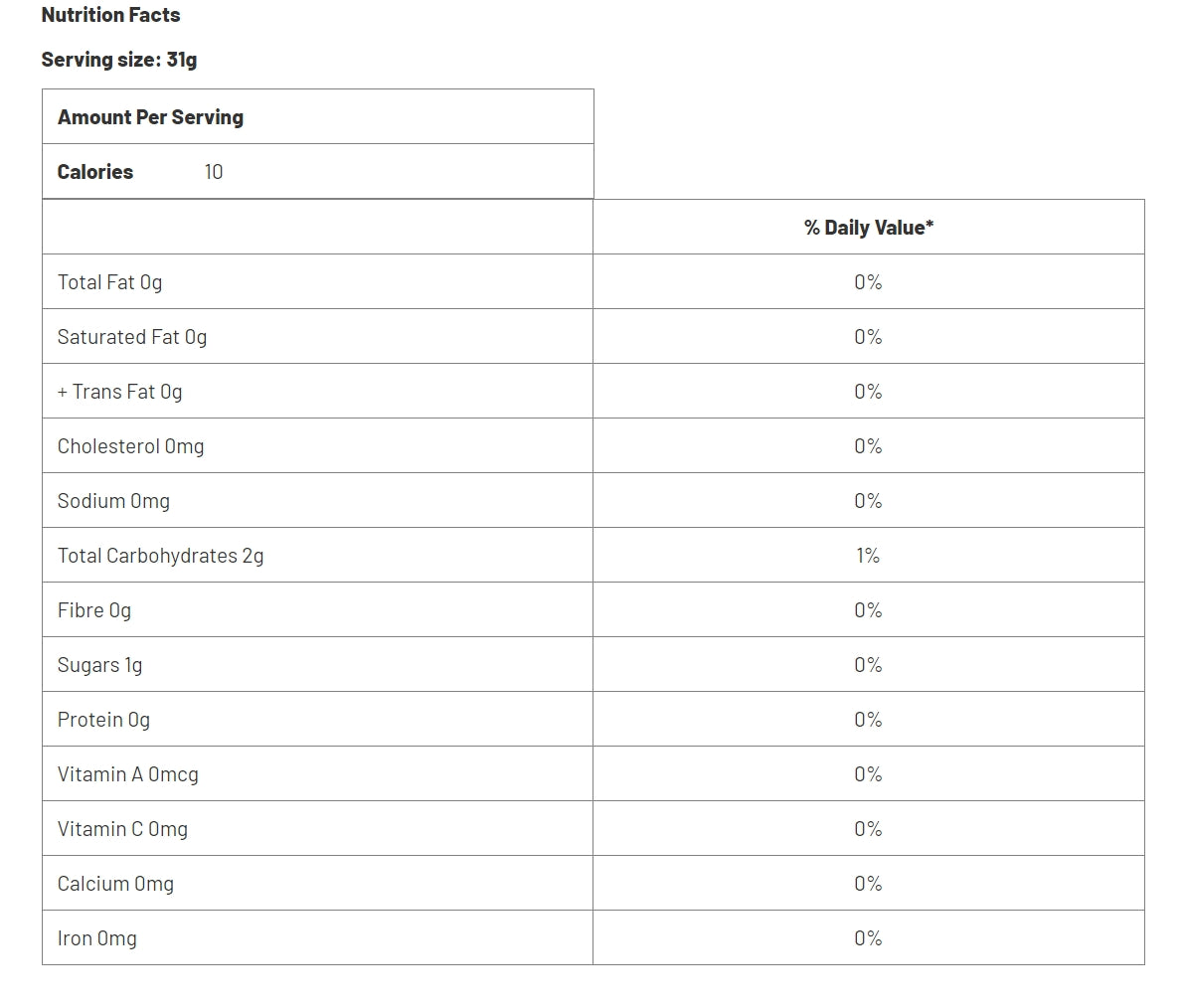The image size is (1185, 1008).
Task: Select the Fibre 0g cell
Action: tap(317, 609)
